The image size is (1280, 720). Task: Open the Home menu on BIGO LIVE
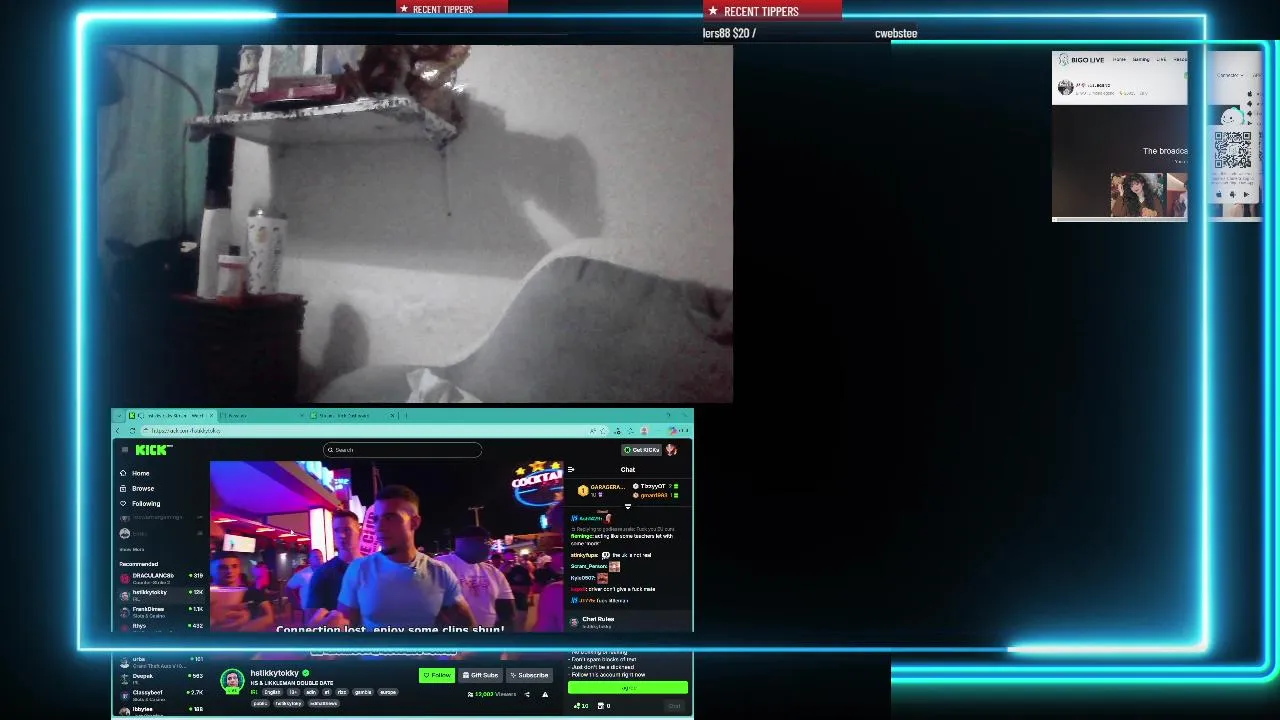point(1119,60)
